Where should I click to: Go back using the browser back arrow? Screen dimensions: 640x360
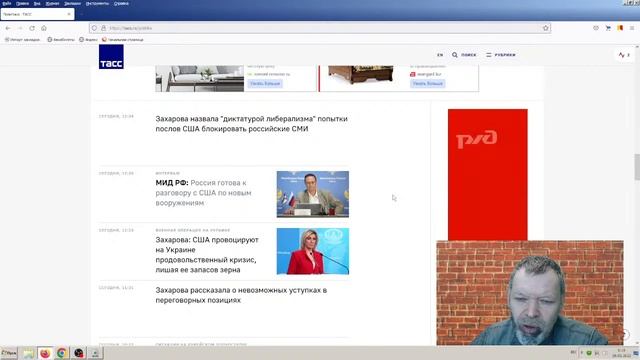(8, 28)
